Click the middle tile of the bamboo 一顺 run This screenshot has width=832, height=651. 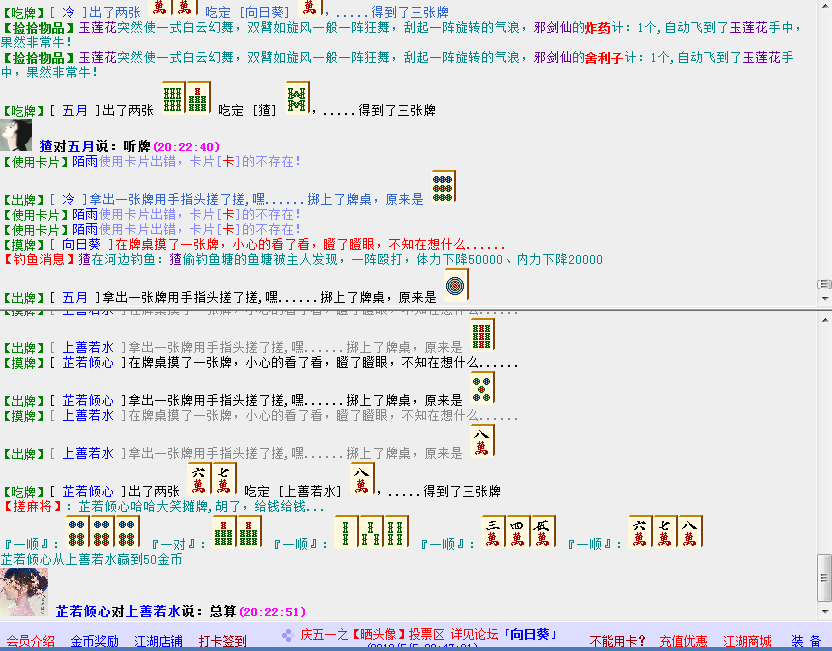[x=371, y=532]
